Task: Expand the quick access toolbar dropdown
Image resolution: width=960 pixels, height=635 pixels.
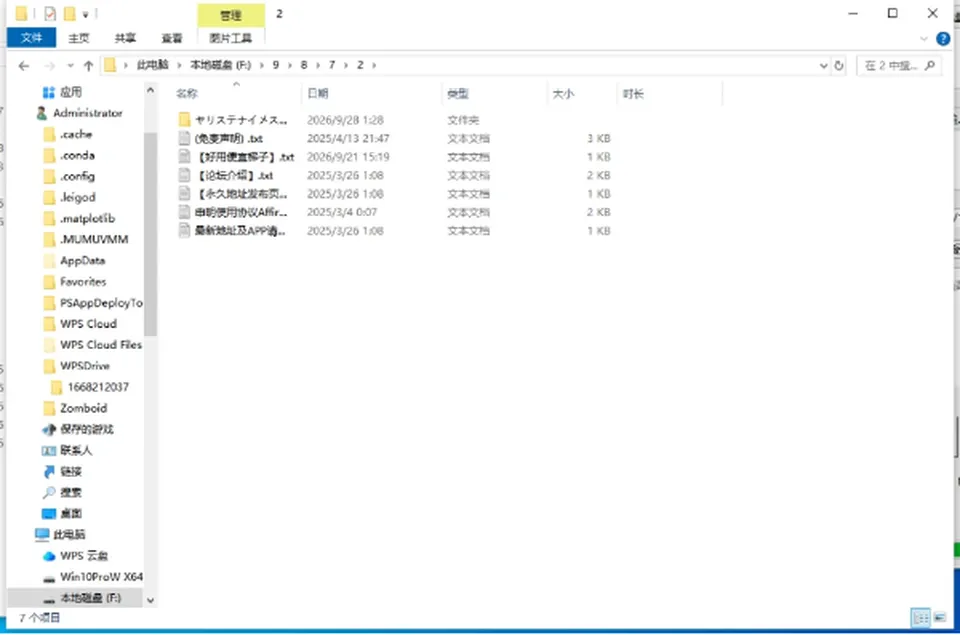Action: pyautogui.click(x=85, y=14)
